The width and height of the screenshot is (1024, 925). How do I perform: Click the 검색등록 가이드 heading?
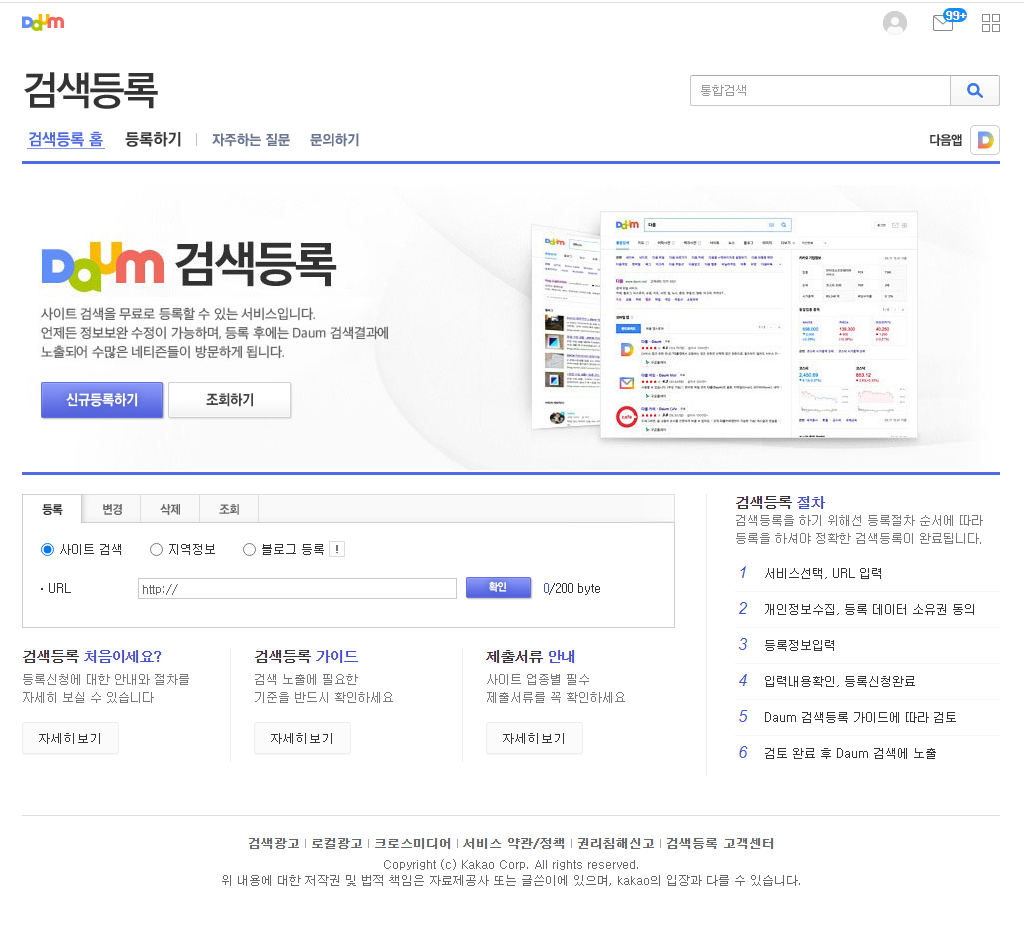[306, 657]
